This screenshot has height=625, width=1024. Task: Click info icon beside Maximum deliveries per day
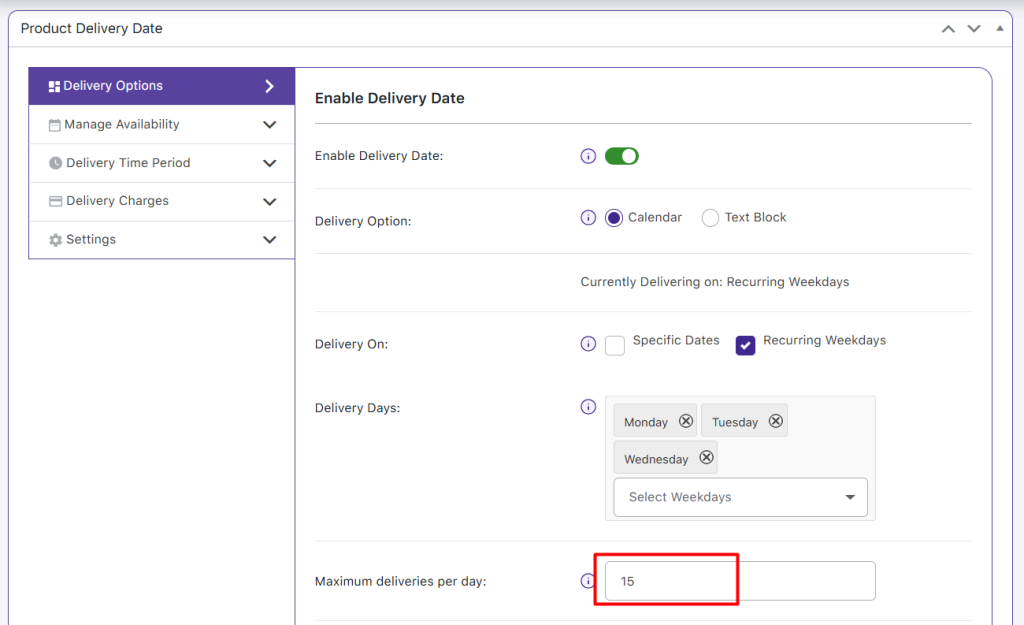tap(588, 581)
